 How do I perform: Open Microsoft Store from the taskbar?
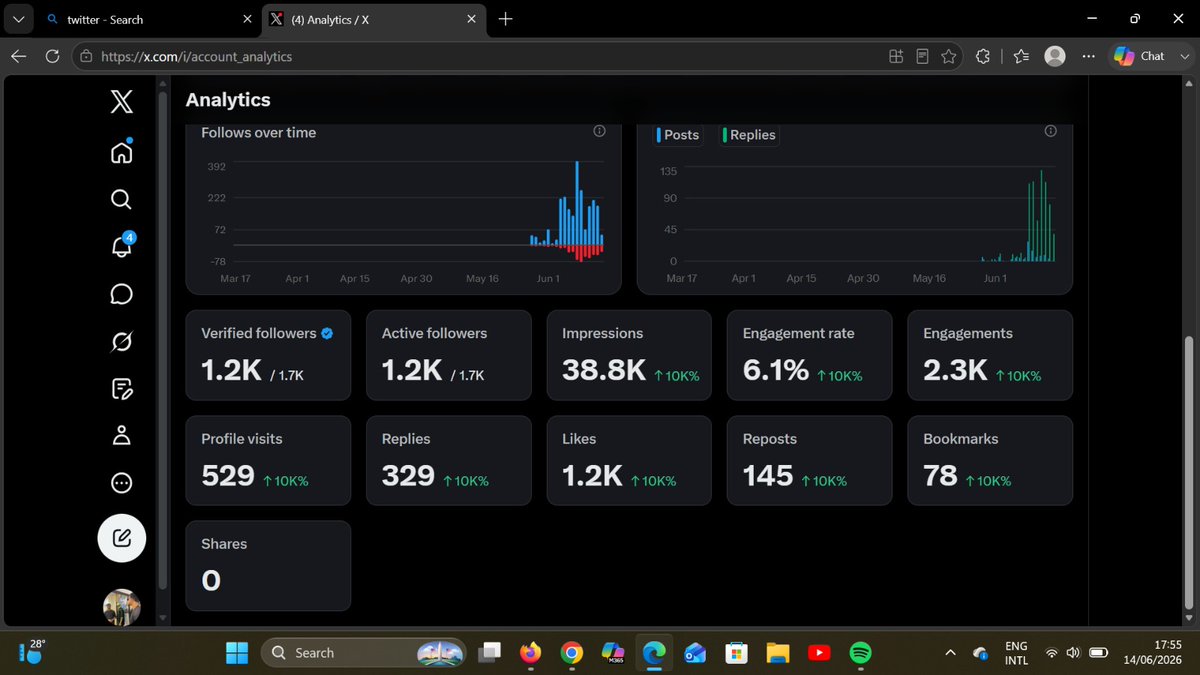point(736,653)
